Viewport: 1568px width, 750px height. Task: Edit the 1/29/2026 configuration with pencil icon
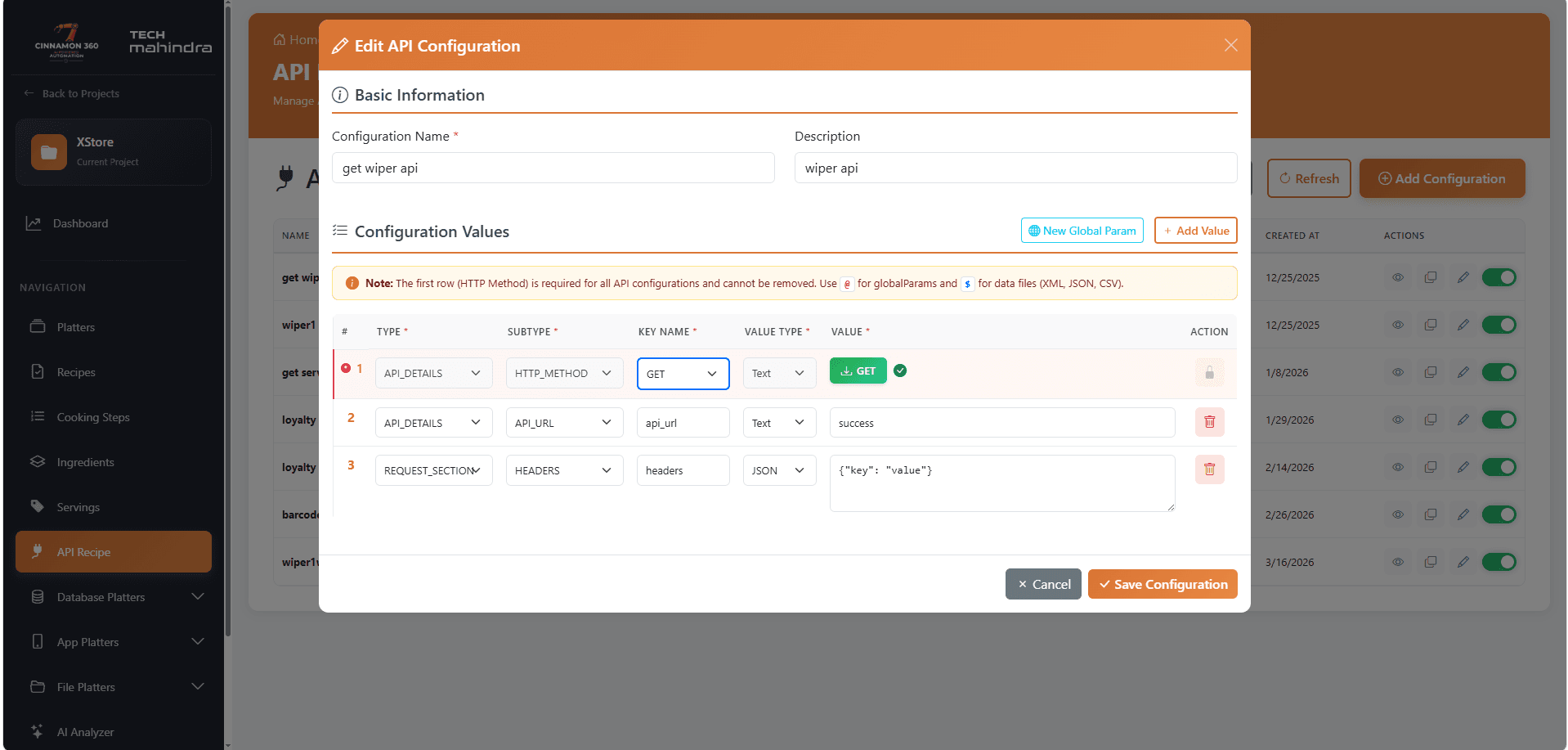pos(1463,420)
